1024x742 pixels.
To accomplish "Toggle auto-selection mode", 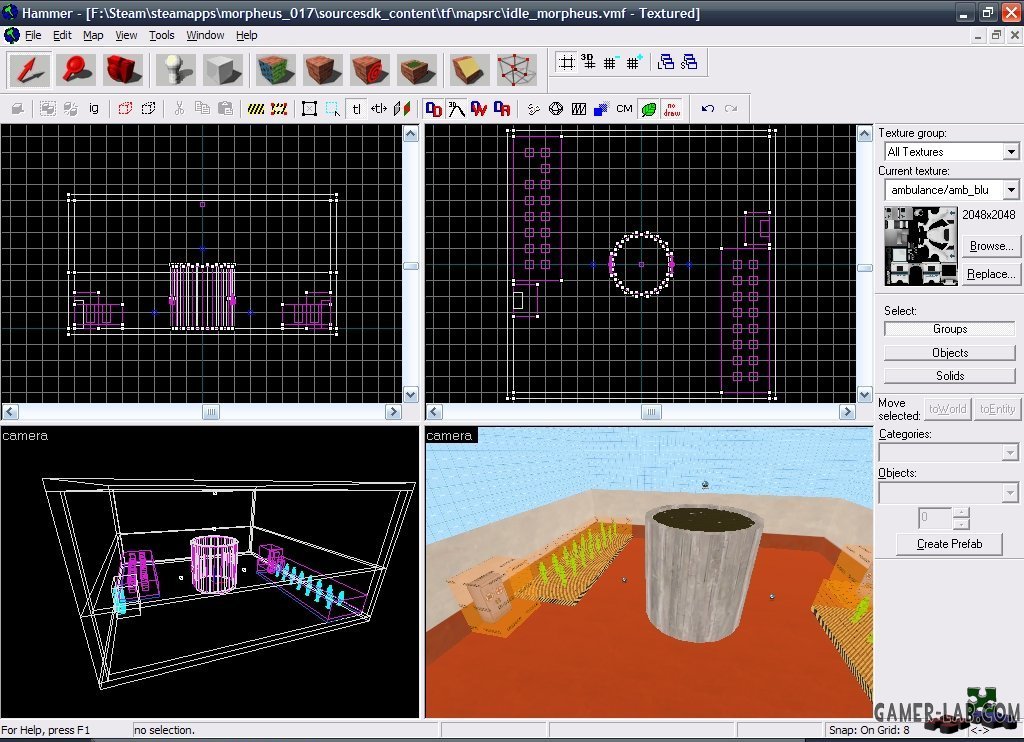I will pyautogui.click(x=333, y=108).
